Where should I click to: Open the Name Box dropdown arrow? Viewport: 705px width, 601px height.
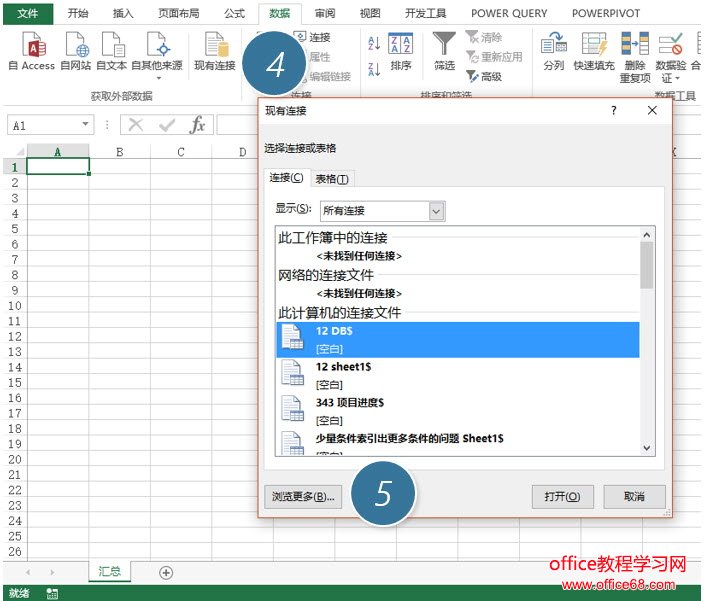click(x=86, y=125)
